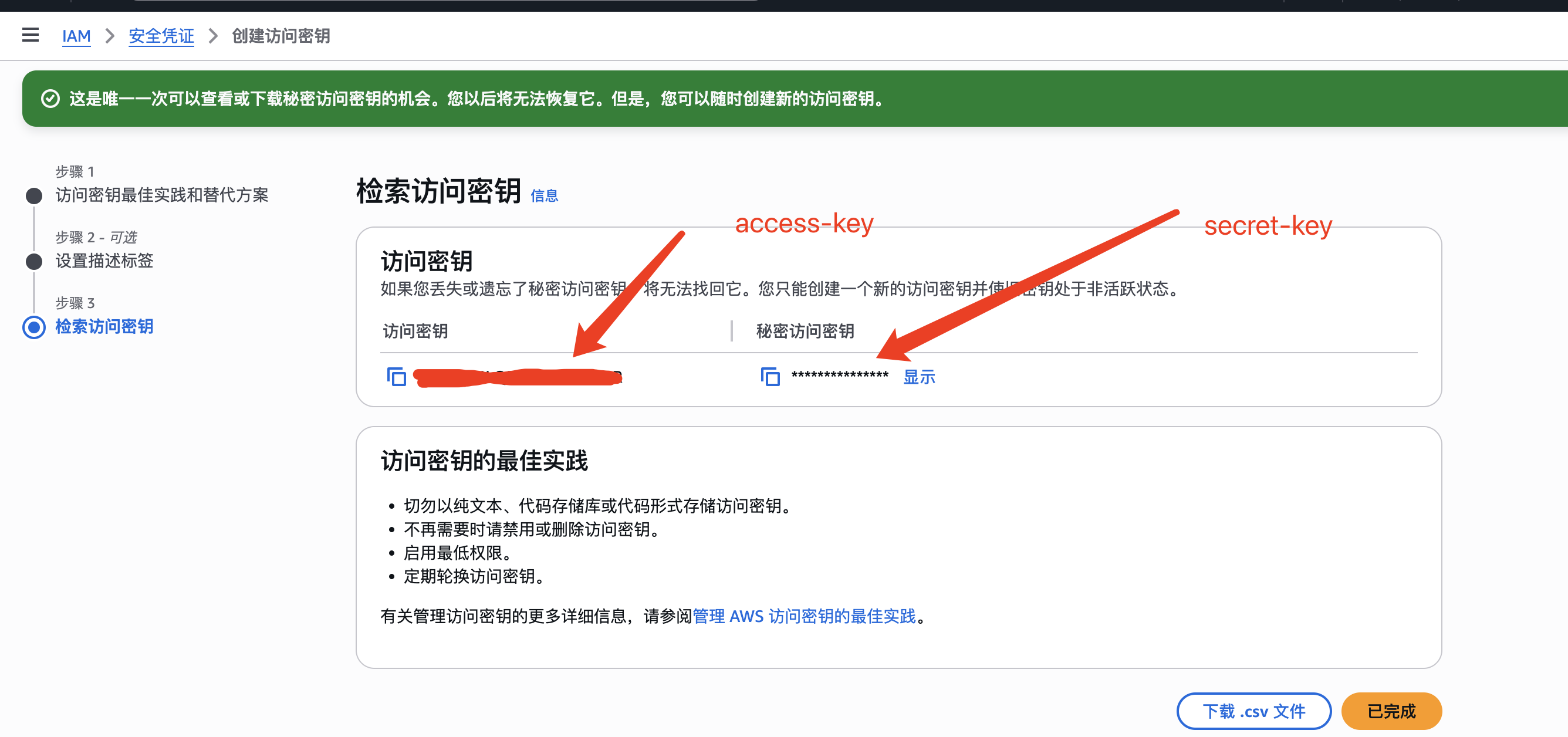
Task: Open the 信息 info link
Action: (544, 196)
